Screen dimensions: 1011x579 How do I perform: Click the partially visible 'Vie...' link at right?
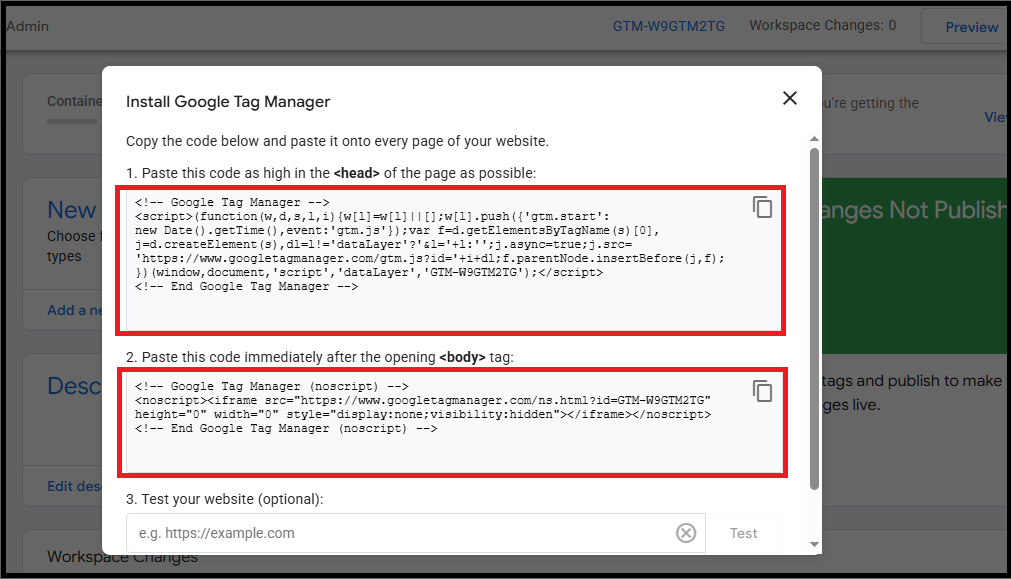pos(996,117)
